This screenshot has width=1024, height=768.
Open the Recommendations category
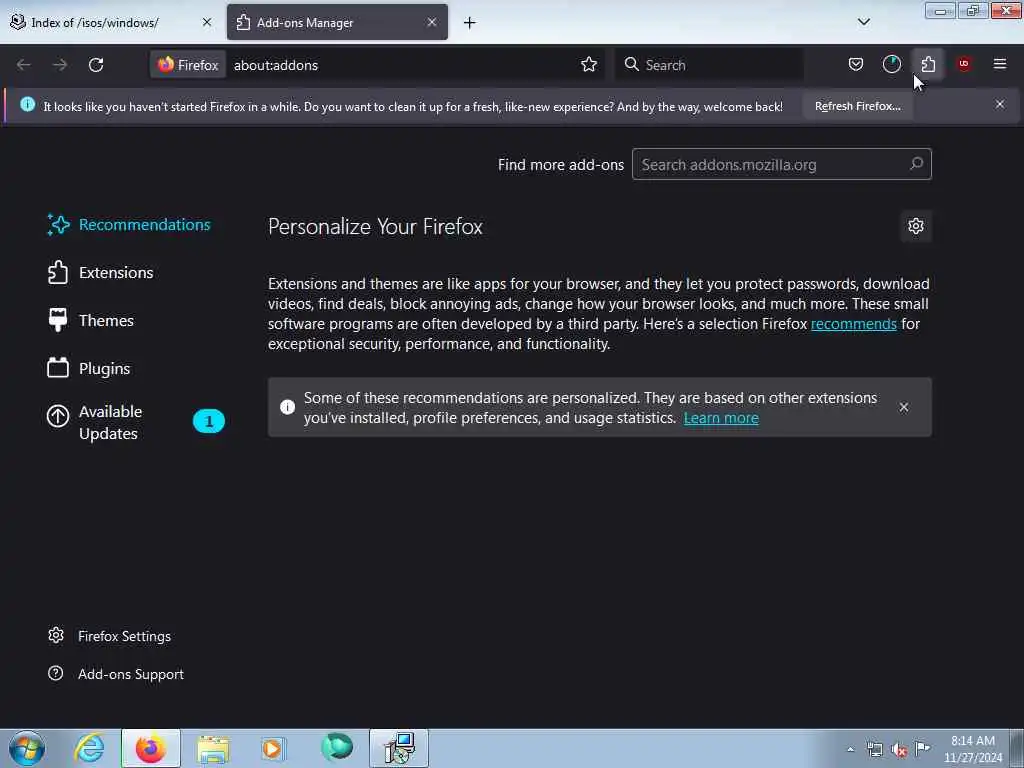[x=129, y=225]
